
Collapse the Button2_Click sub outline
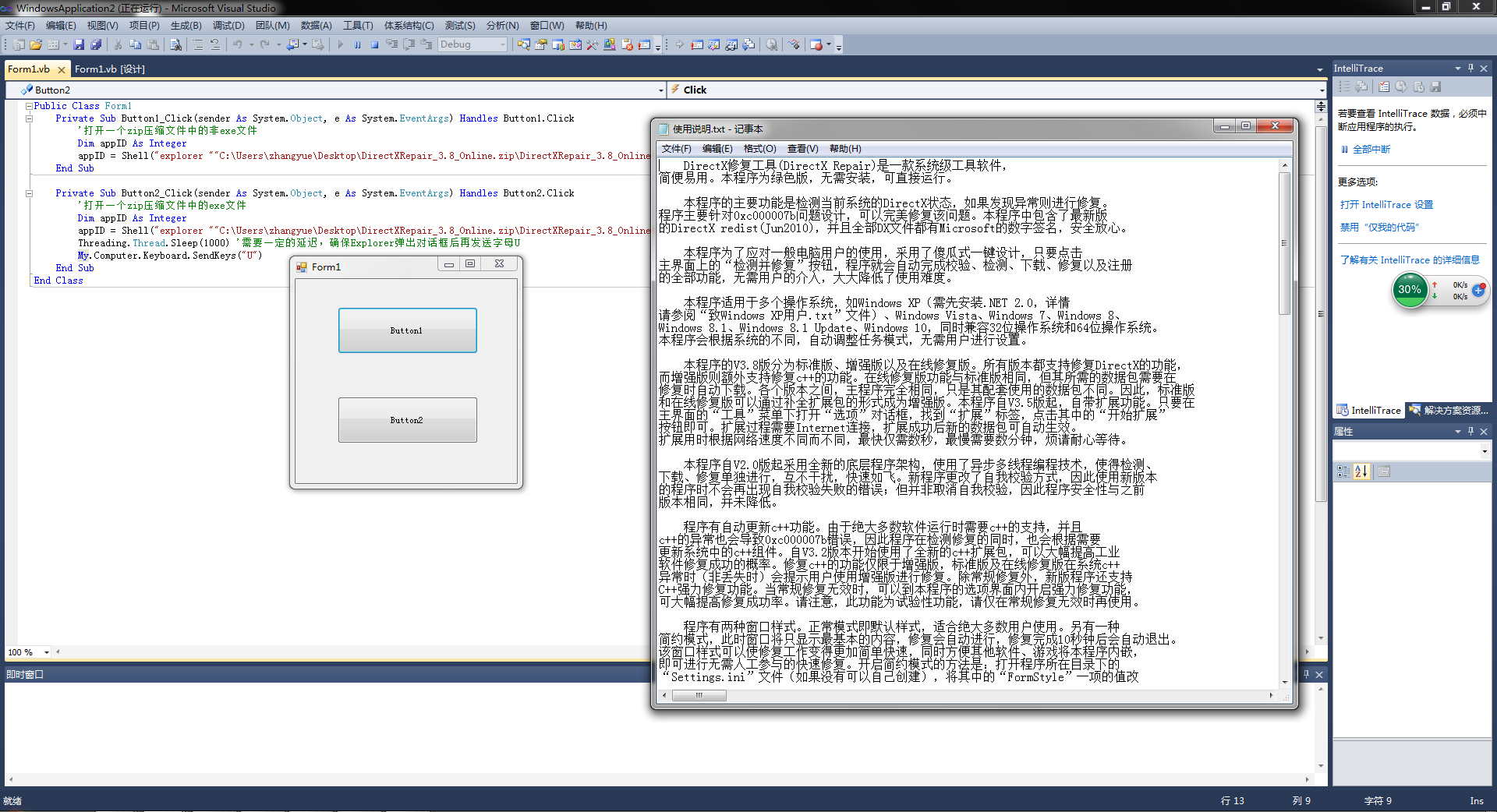[x=29, y=193]
